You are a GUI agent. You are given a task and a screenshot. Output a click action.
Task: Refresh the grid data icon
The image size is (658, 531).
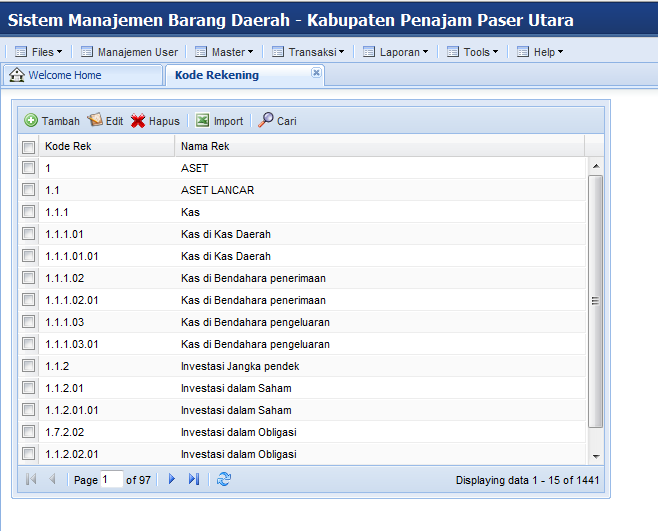[x=224, y=479]
